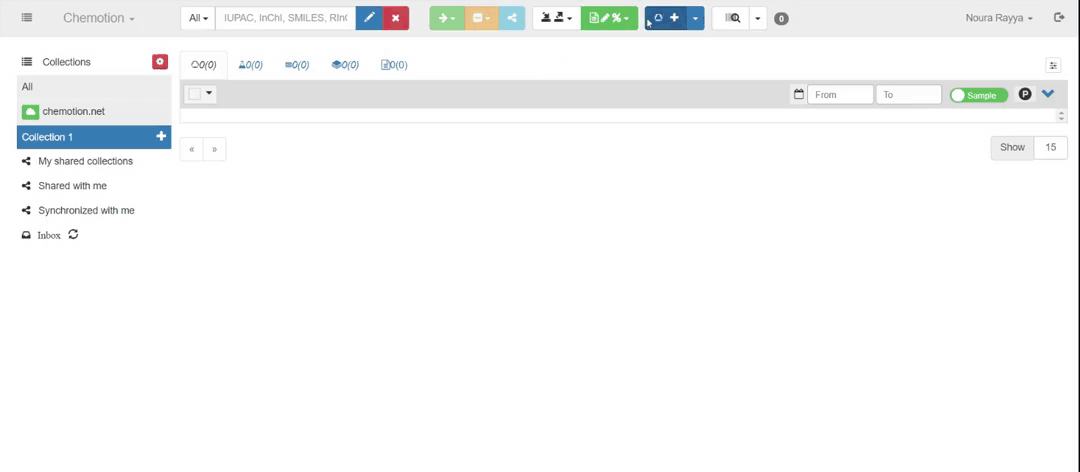
Task: Open the Noura Rayya user menu
Action: [999, 18]
